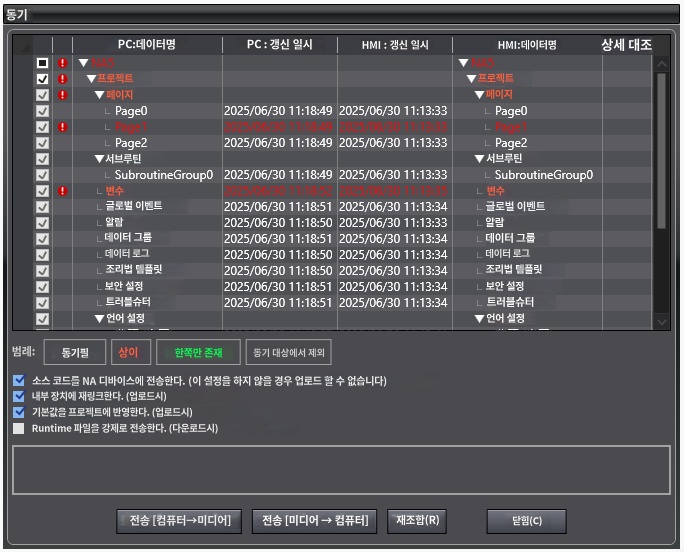Image resolution: width=684 pixels, height=552 pixels.
Task: Click the scroll down arrow of the list
Action: click(x=661, y=322)
